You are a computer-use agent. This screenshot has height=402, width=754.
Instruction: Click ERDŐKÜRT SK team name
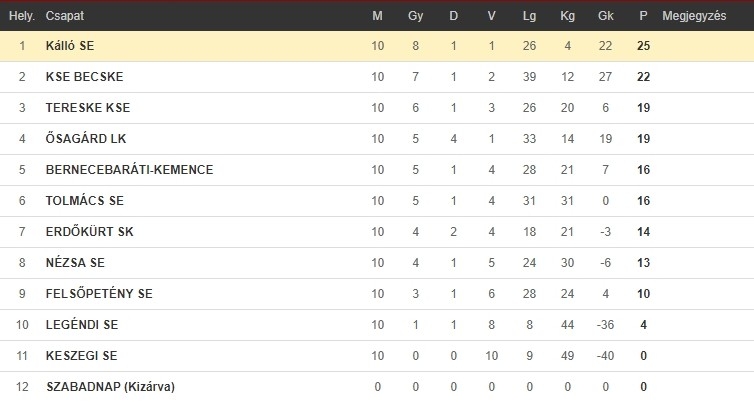89,231
